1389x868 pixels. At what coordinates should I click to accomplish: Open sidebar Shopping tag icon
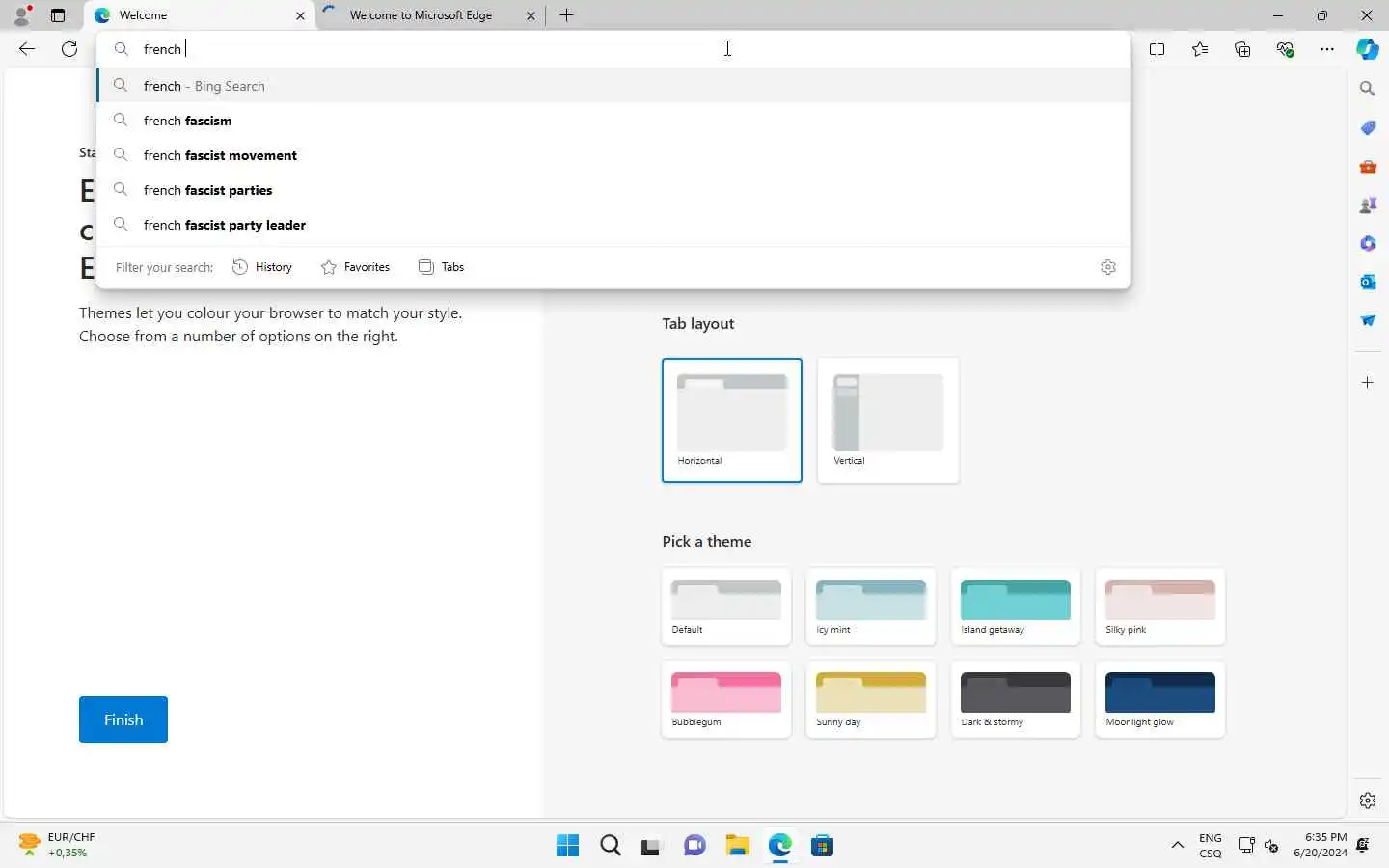click(x=1367, y=127)
